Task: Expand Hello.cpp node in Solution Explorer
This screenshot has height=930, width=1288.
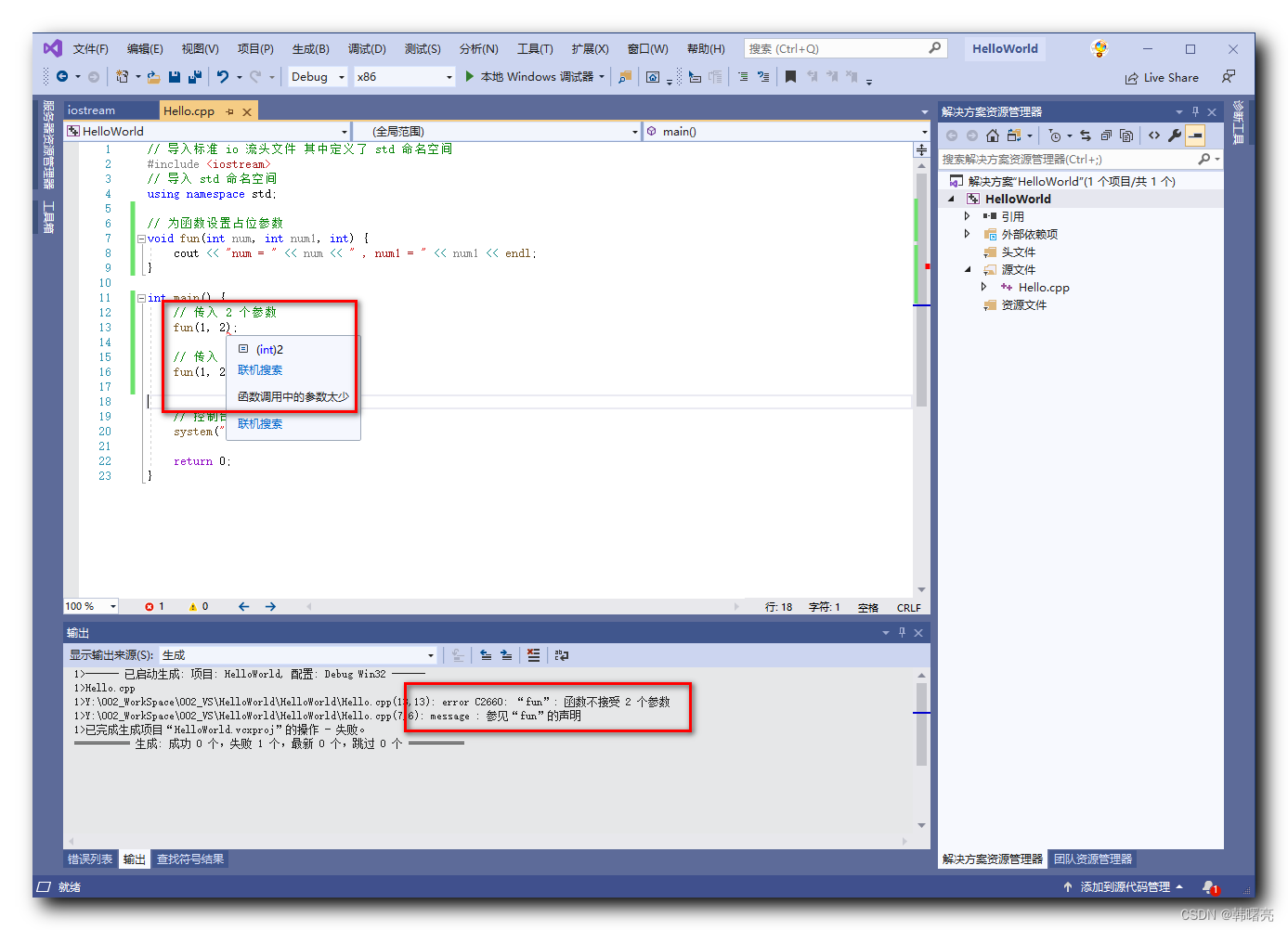Action: click(983, 287)
